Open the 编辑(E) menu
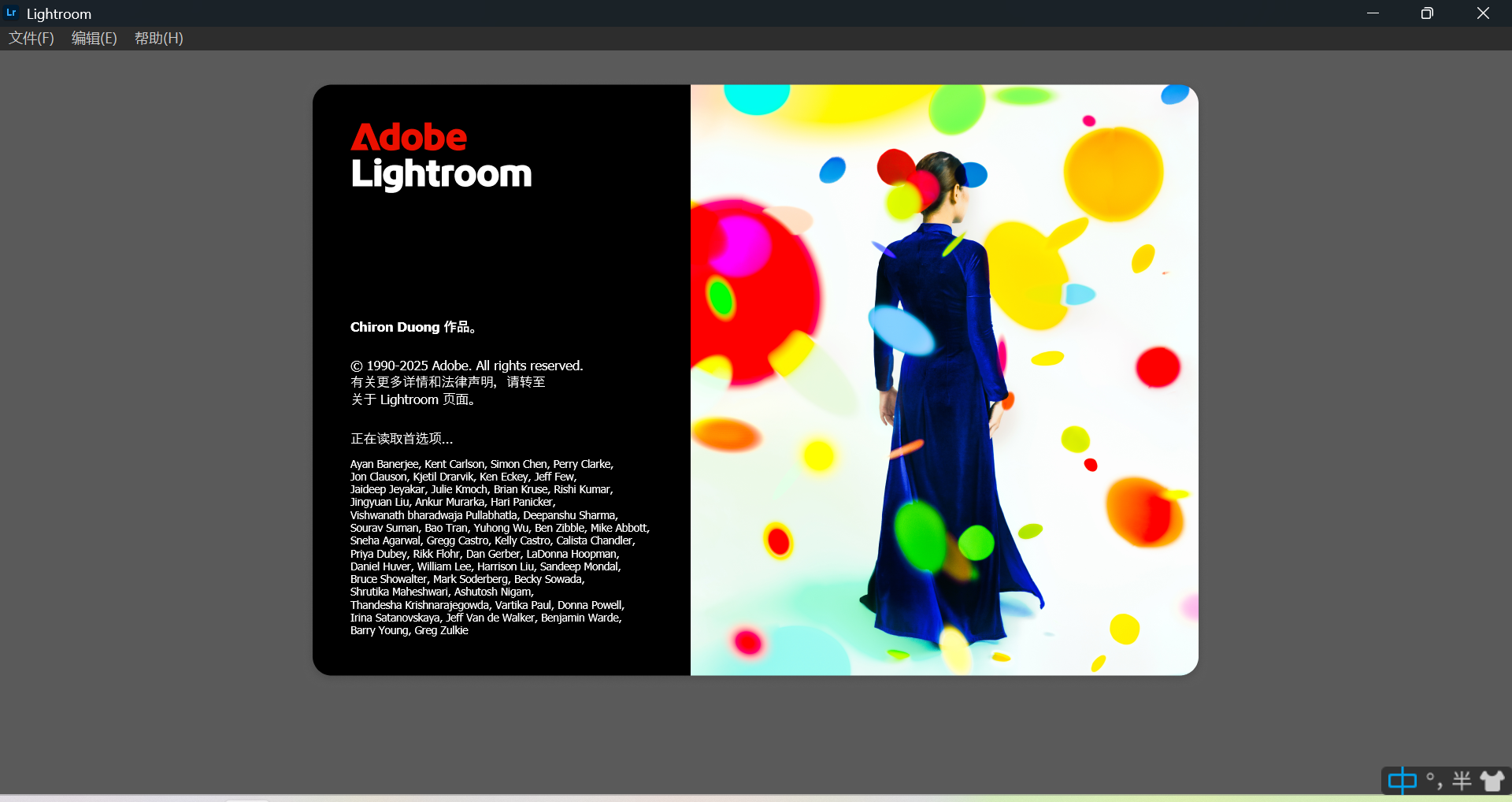The image size is (1512, 802). click(94, 39)
